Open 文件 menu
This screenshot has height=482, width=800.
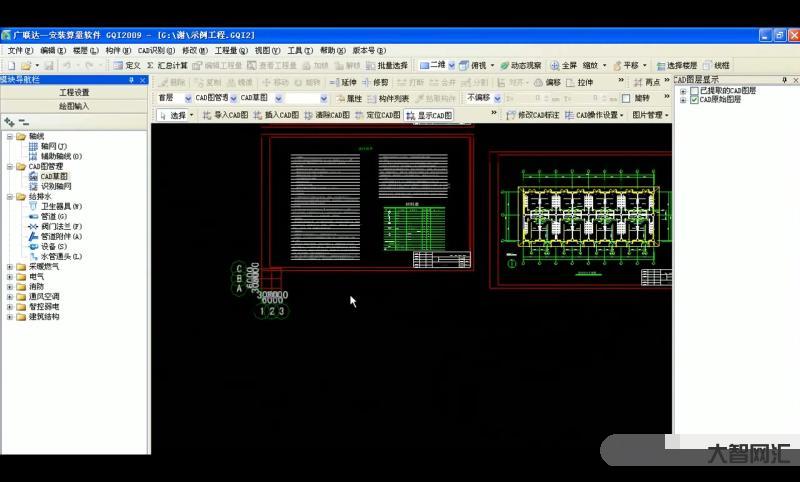point(20,50)
